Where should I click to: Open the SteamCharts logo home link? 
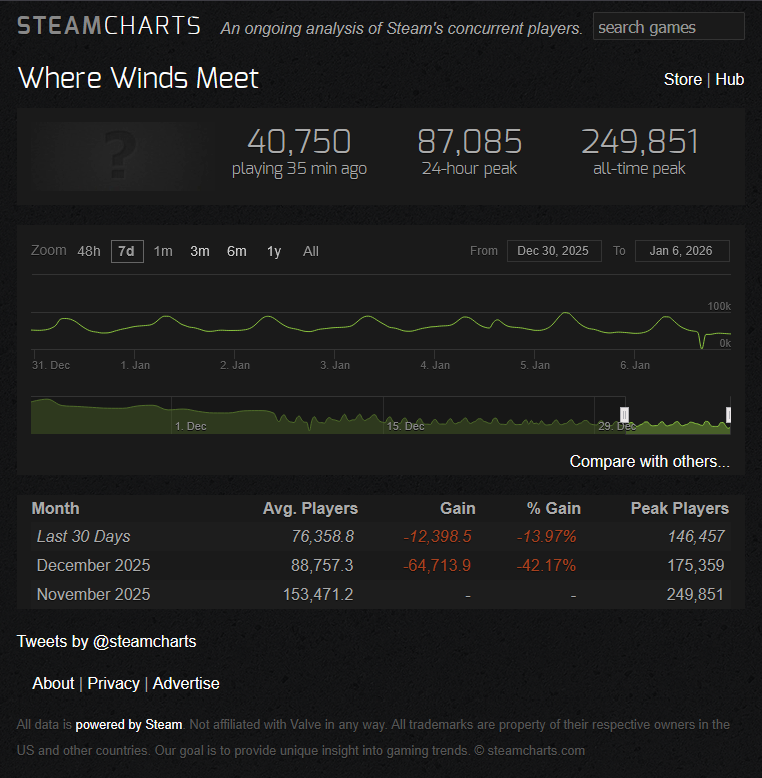pyautogui.click(x=109, y=26)
